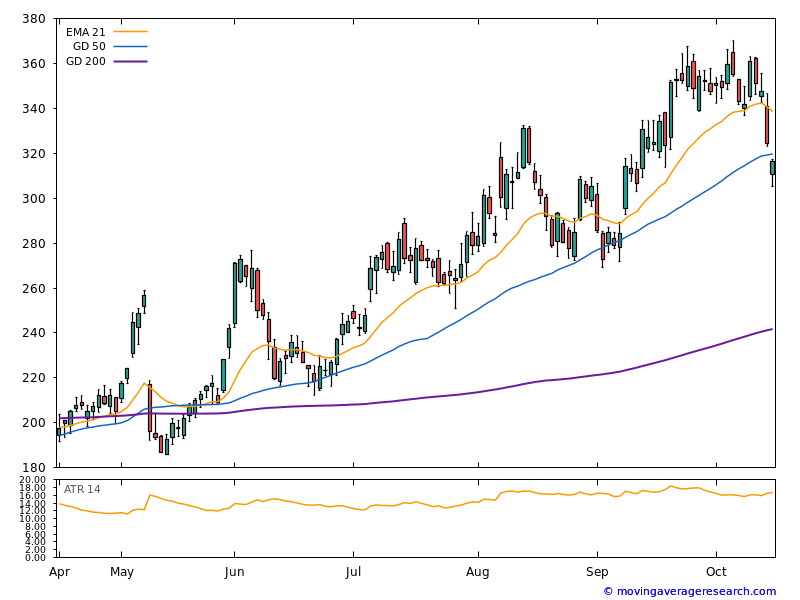
Task: Click the 180 price axis label
Action: click(34, 467)
